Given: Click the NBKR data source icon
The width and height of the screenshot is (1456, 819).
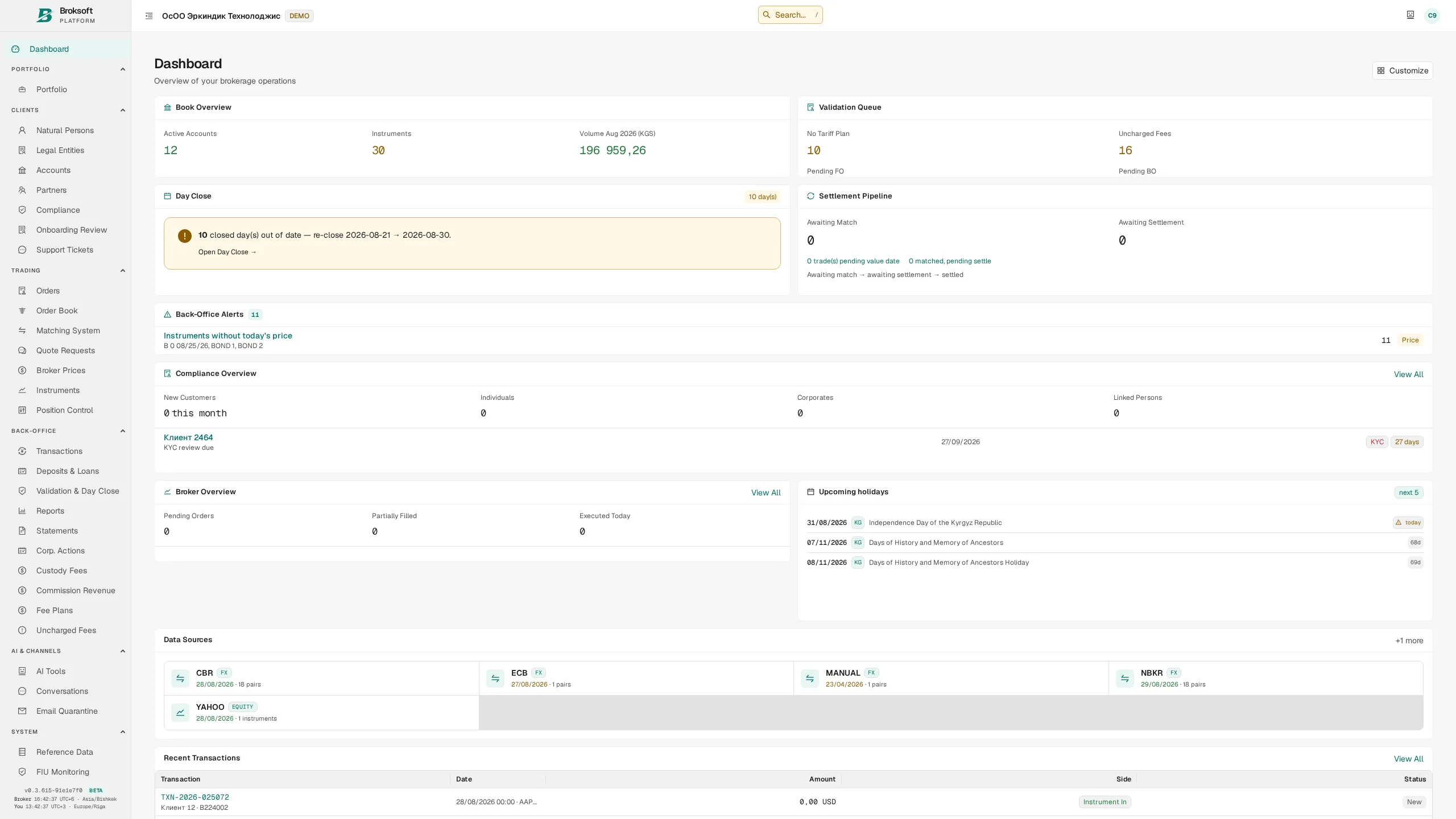Looking at the screenshot, I should coord(1125,678).
